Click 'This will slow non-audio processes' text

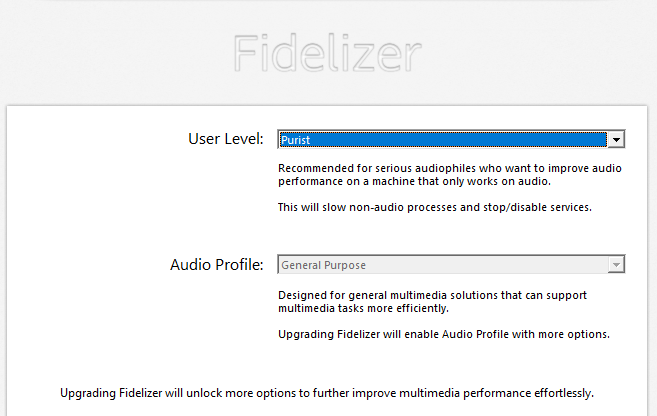[435, 207]
